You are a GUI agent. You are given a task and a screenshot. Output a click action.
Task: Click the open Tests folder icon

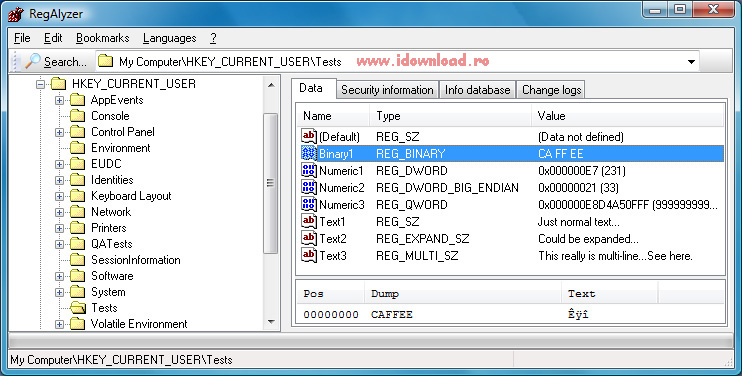[x=78, y=308]
